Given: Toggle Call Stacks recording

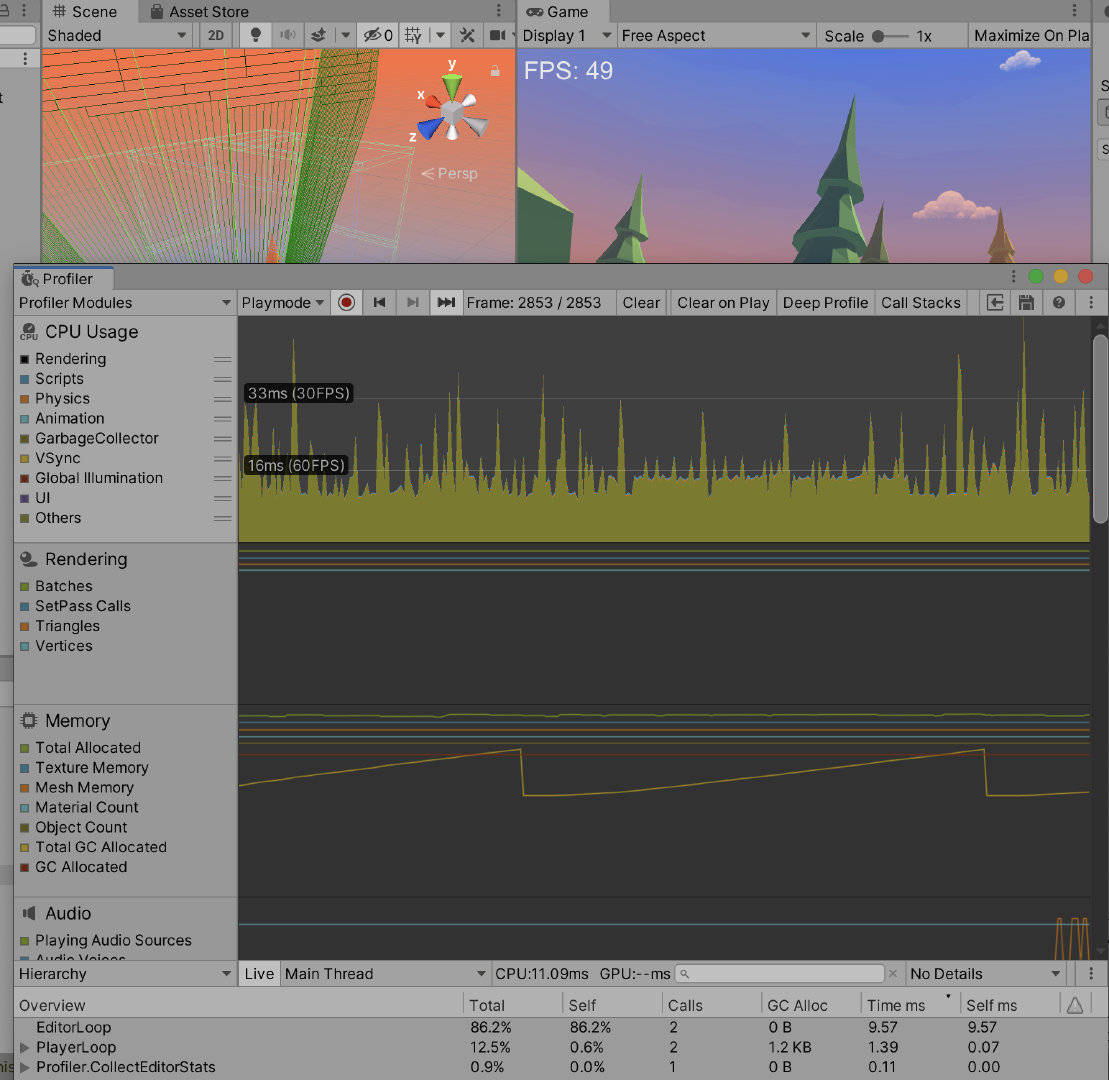Looking at the screenshot, I should click(x=920, y=303).
